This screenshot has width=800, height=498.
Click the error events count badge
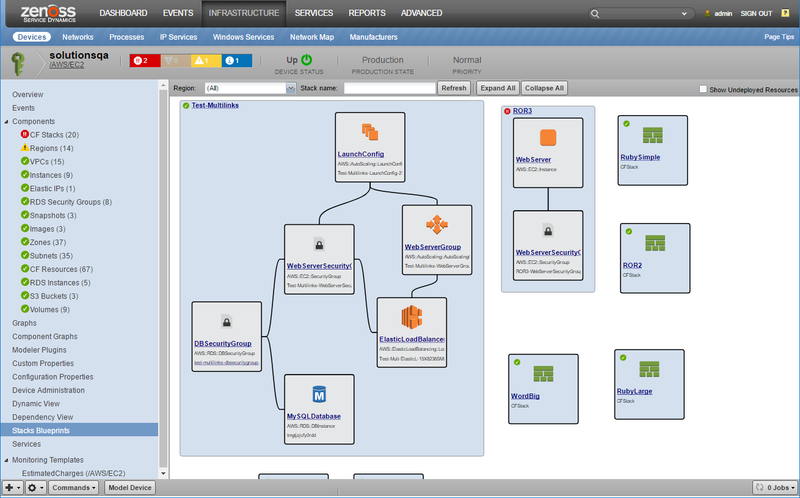click(x=176, y=61)
